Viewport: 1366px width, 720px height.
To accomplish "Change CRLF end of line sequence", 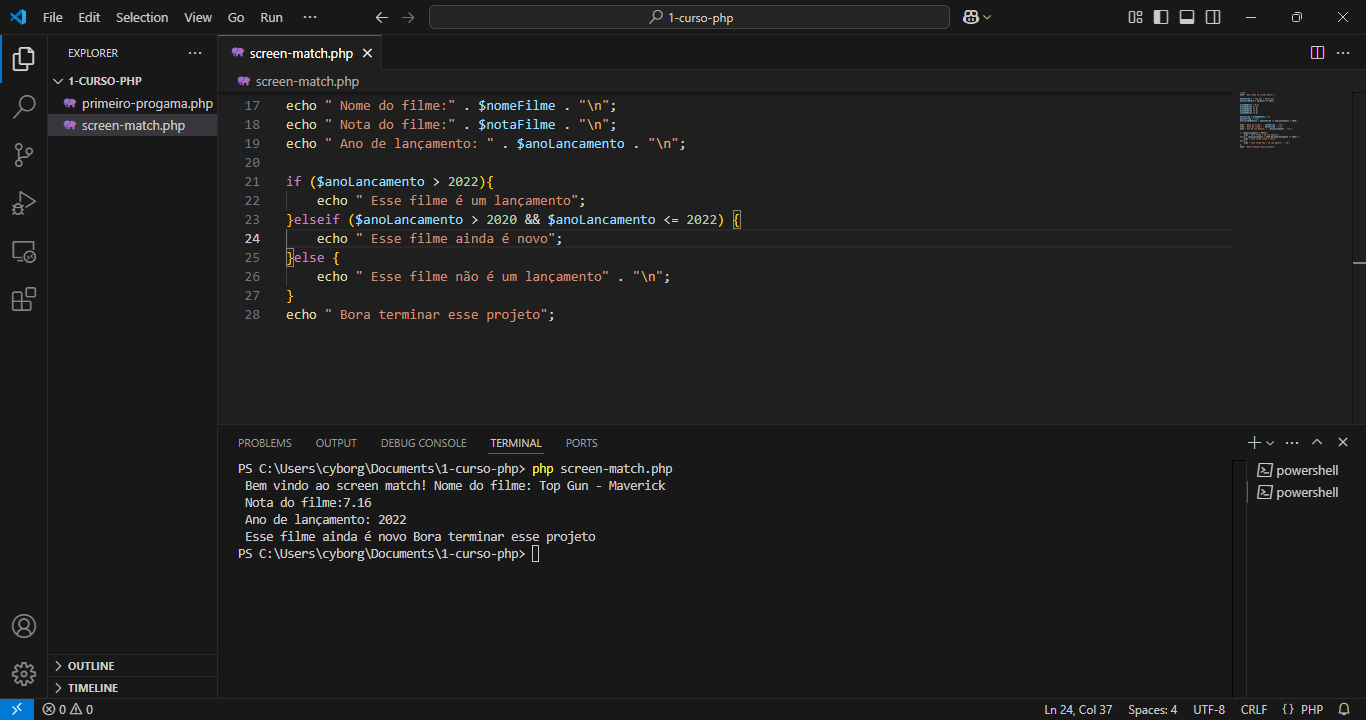I will 1254,709.
